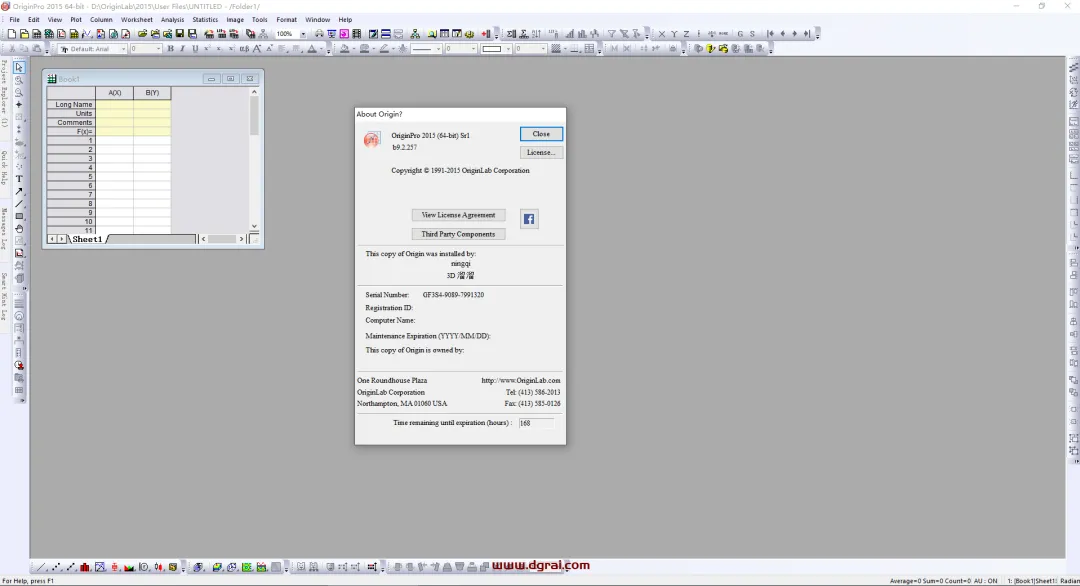Click the Facebook icon in About dialog
The image size is (1080, 586).
pos(529,219)
